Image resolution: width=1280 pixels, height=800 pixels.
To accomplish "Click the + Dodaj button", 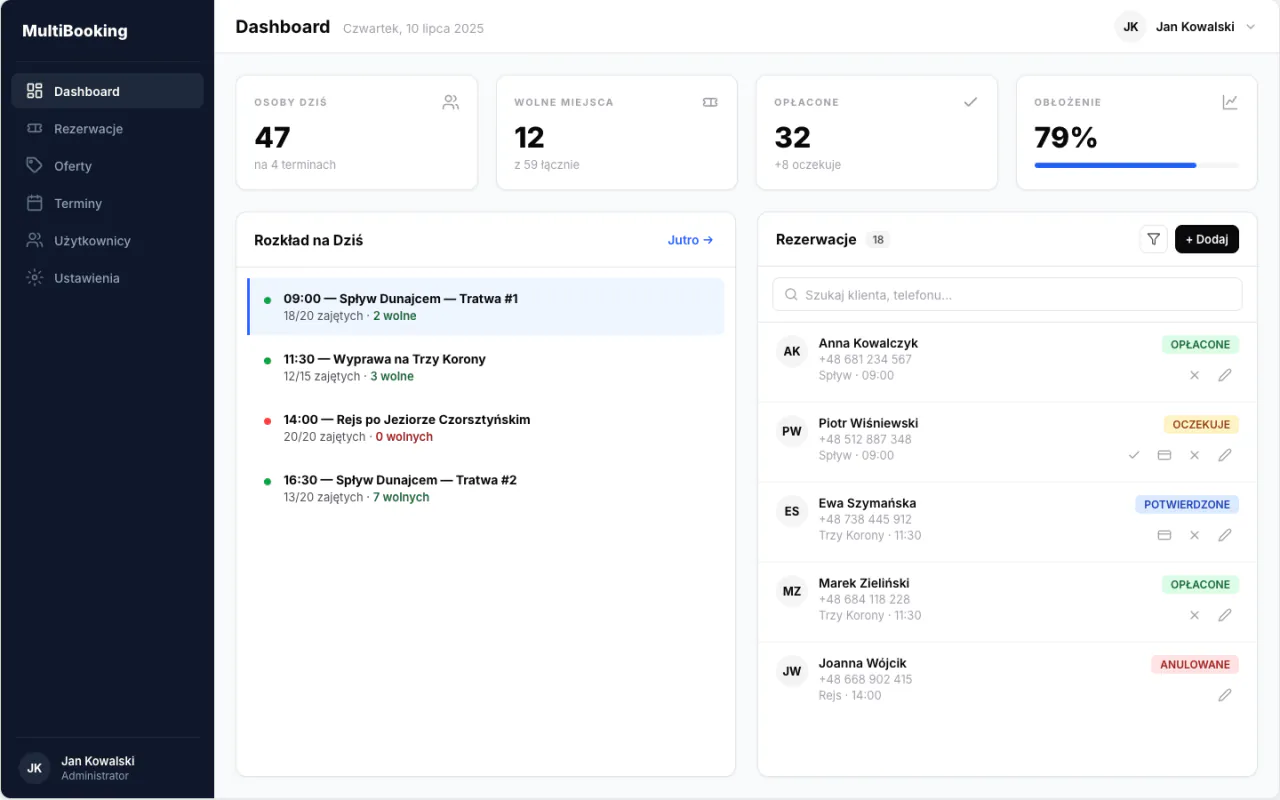I will click(x=1207, y=239).
